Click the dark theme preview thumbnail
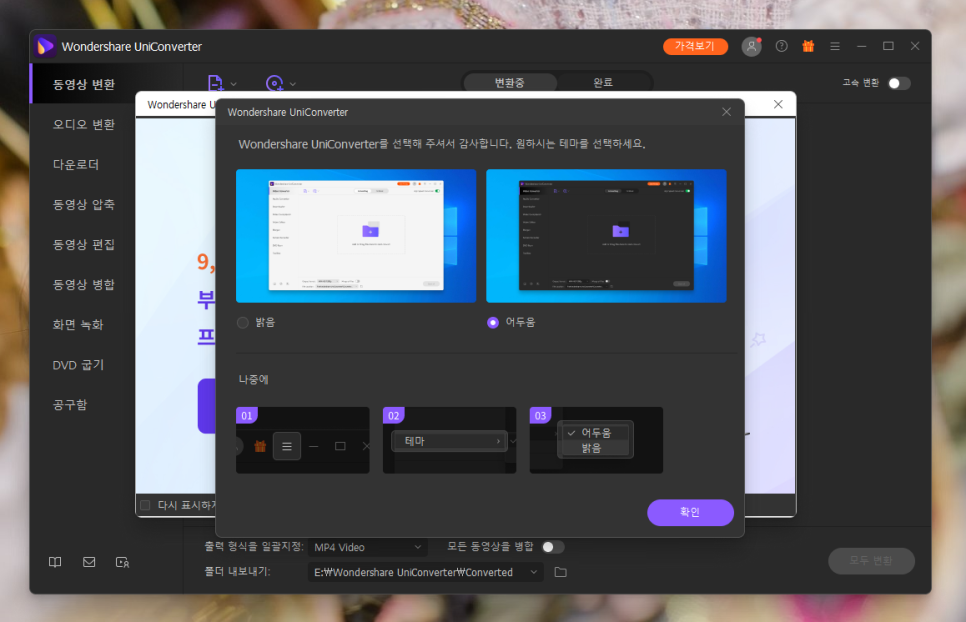Image resolution: width=966 pixels, height=622 pixels. click(606, 236)
